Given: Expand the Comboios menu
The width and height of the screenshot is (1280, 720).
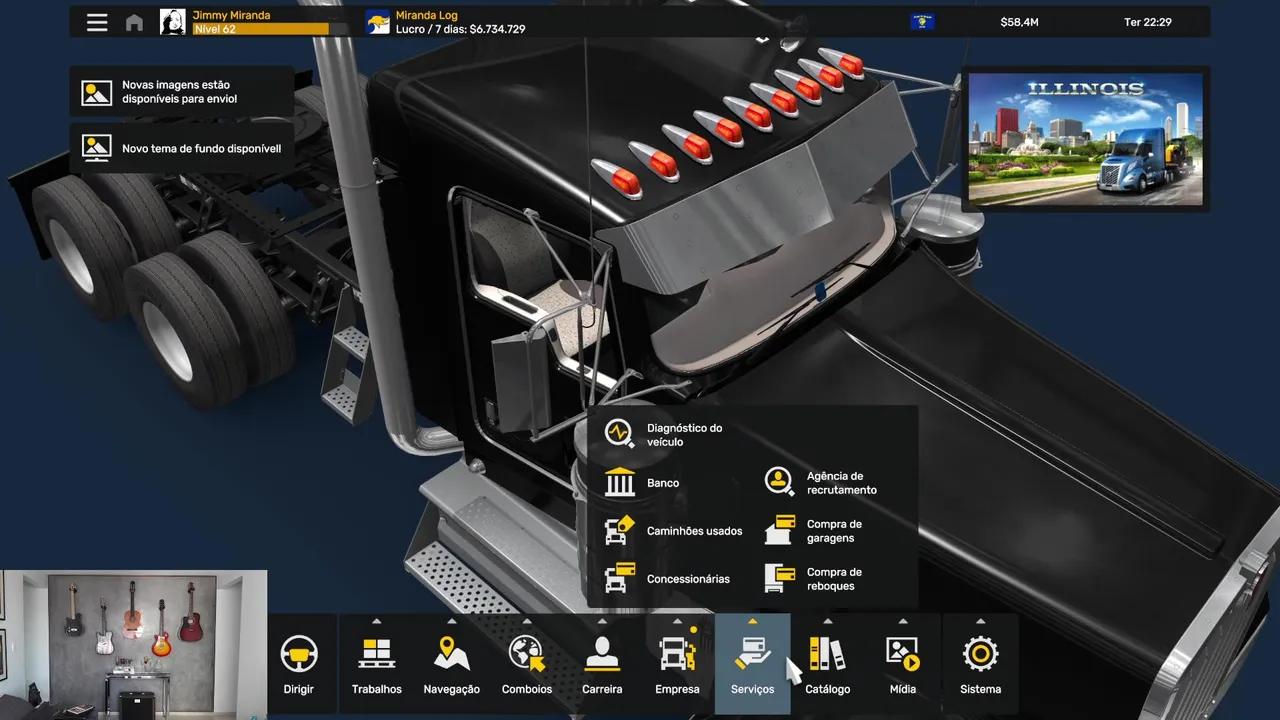Looking at the screenshot, I should tap(527, 664).
